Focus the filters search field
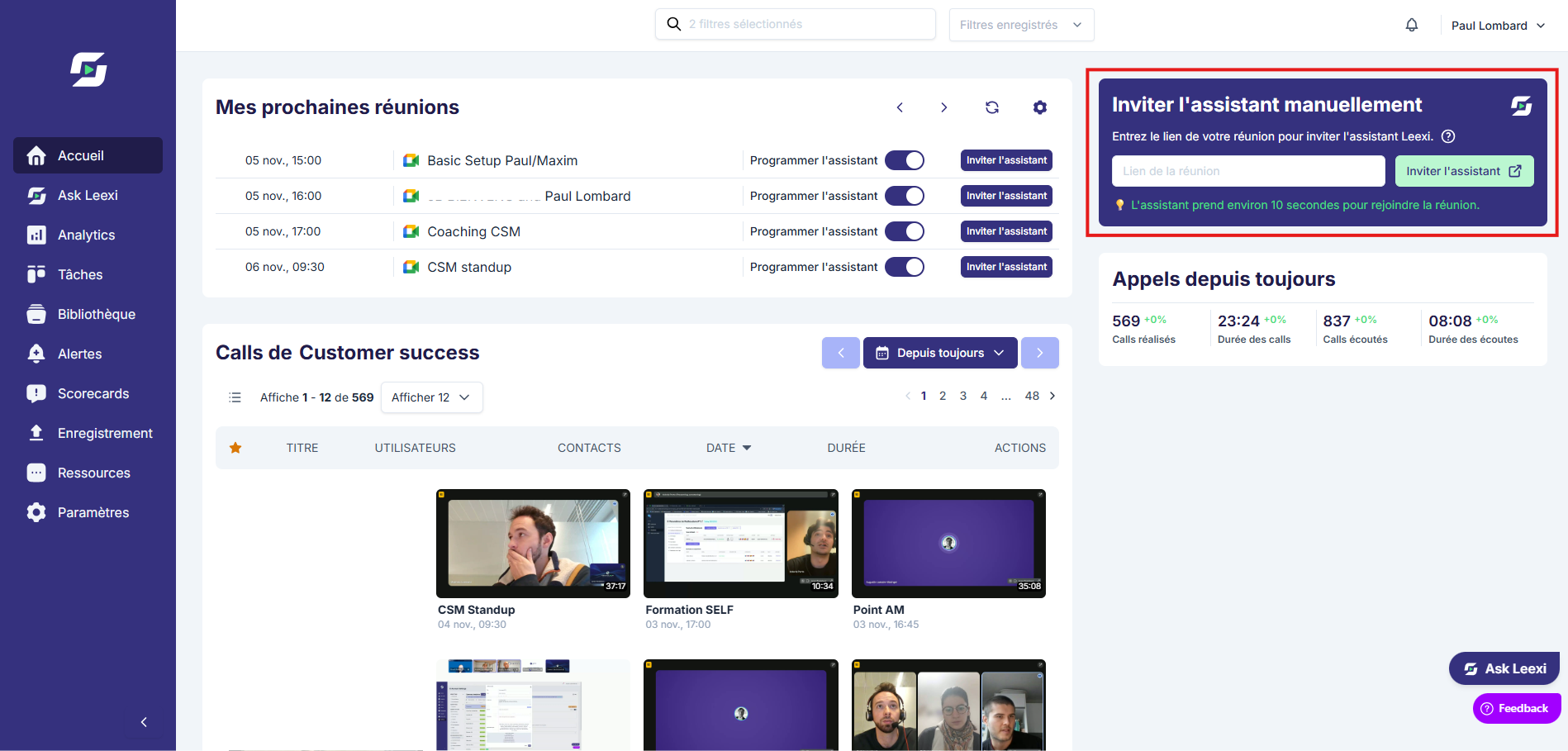Viewport: 1568px width, 751px height. pyautogui.click(x=796, y=24)
